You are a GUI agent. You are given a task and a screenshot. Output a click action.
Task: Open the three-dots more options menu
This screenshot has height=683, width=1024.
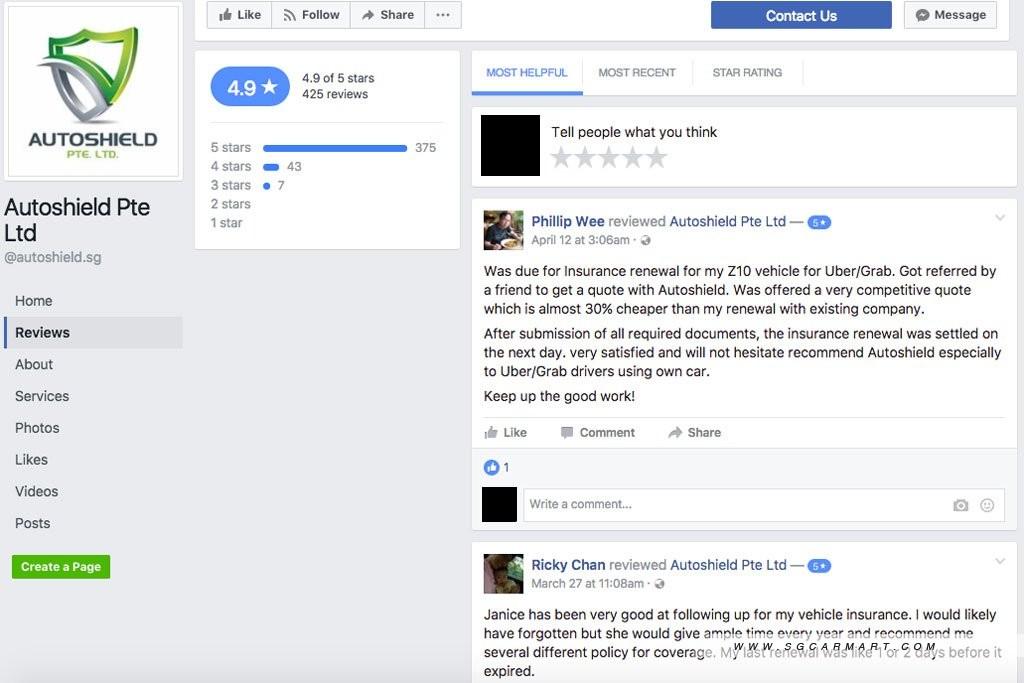point(443,14)
